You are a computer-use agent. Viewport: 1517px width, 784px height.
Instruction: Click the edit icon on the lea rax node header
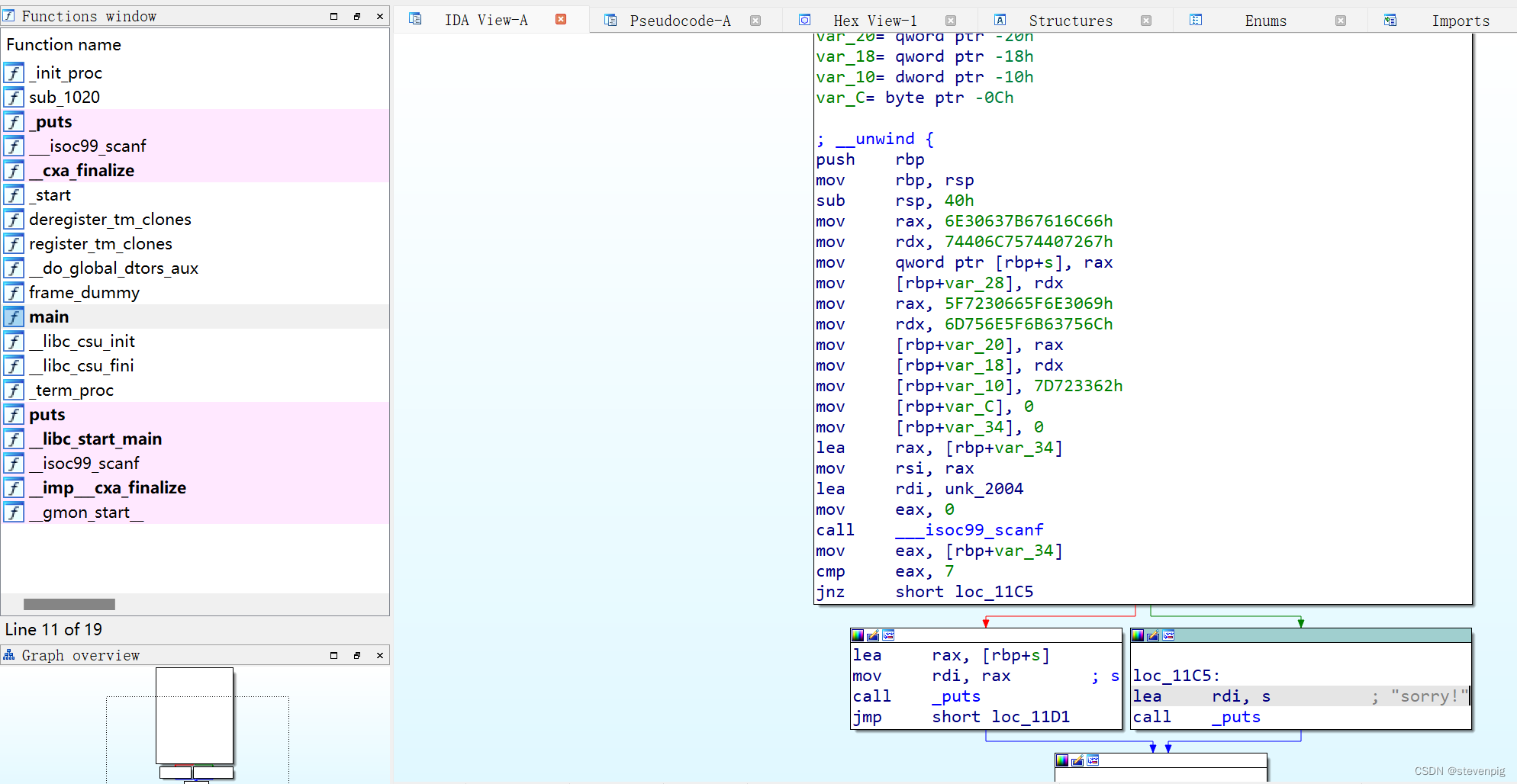873,635
